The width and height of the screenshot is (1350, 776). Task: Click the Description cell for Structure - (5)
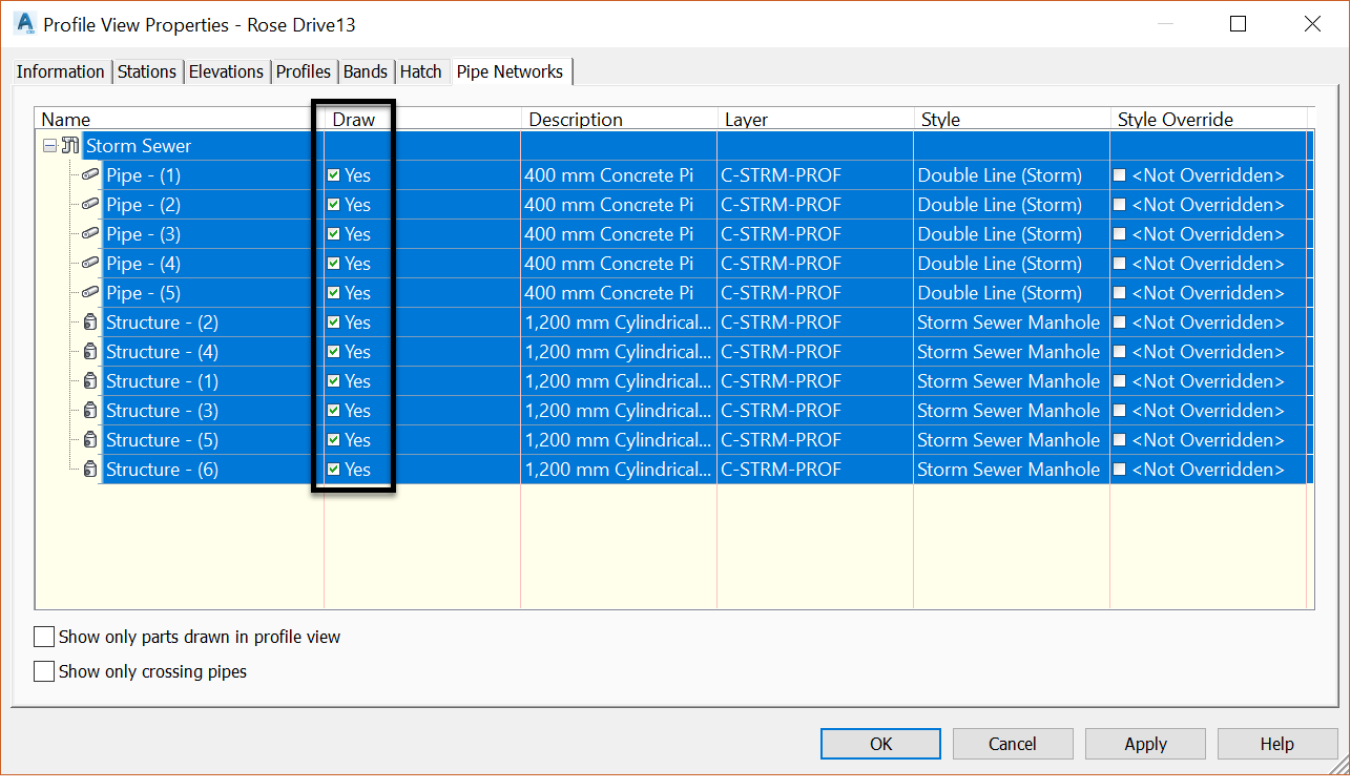pos(619,440)
